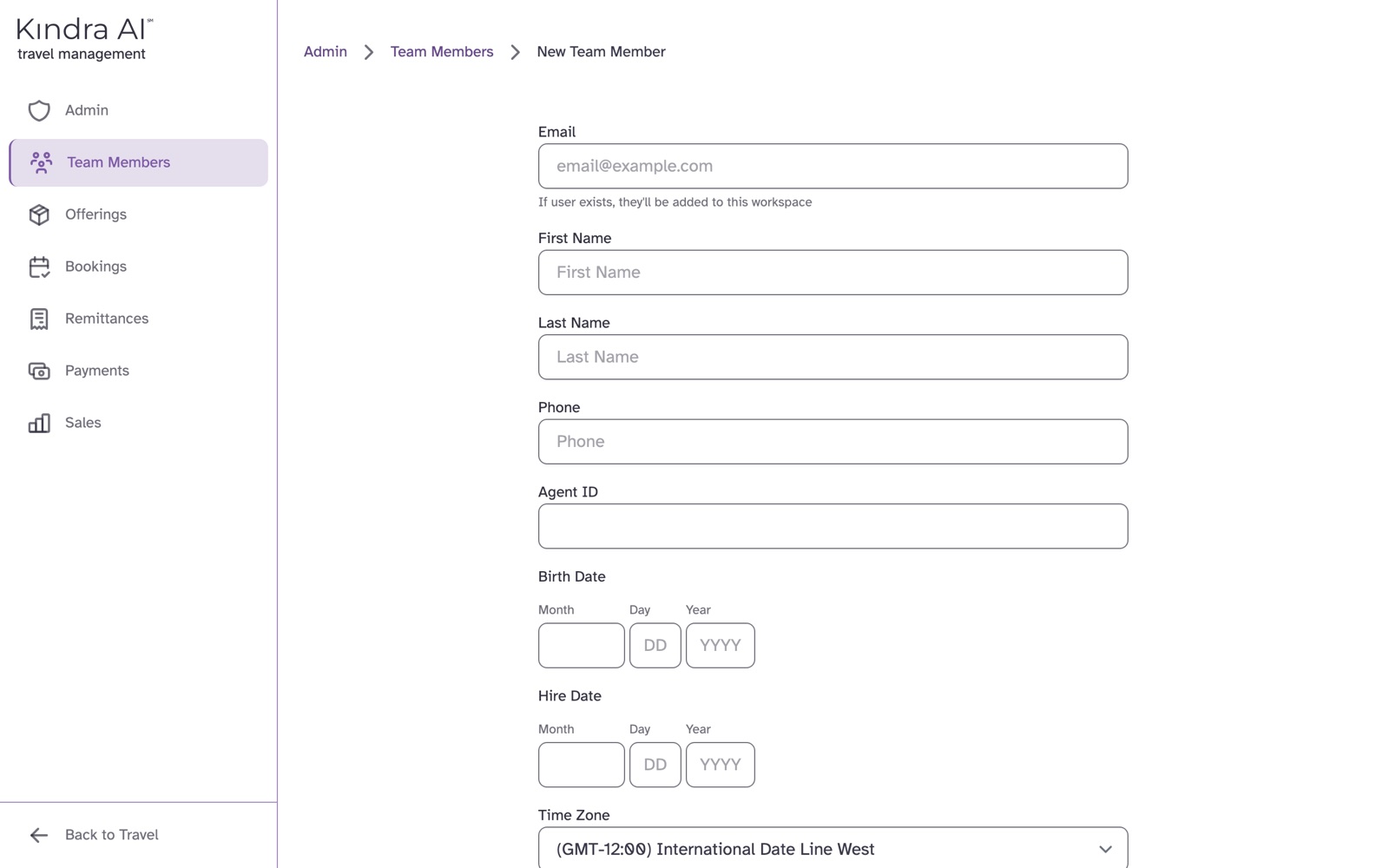Click the Payments icon in sidebar
Image resolution: width=1389 pixels, height=868 pixels.
(x=39, y=371)
